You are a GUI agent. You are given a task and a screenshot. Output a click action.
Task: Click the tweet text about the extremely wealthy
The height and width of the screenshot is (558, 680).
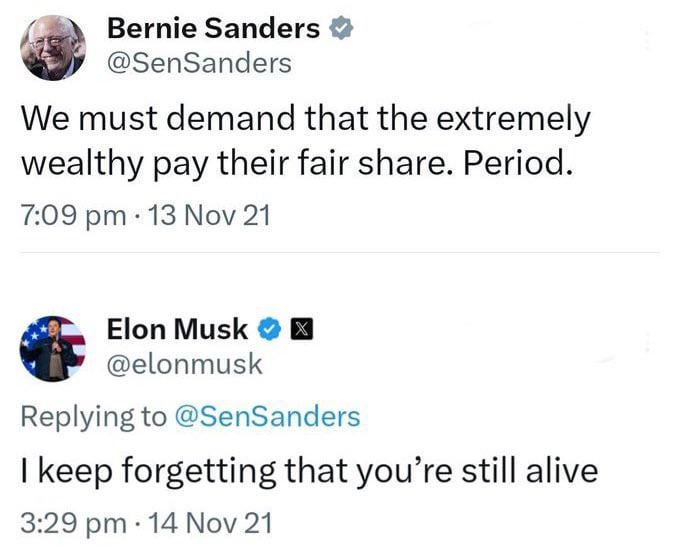point(305,141)
